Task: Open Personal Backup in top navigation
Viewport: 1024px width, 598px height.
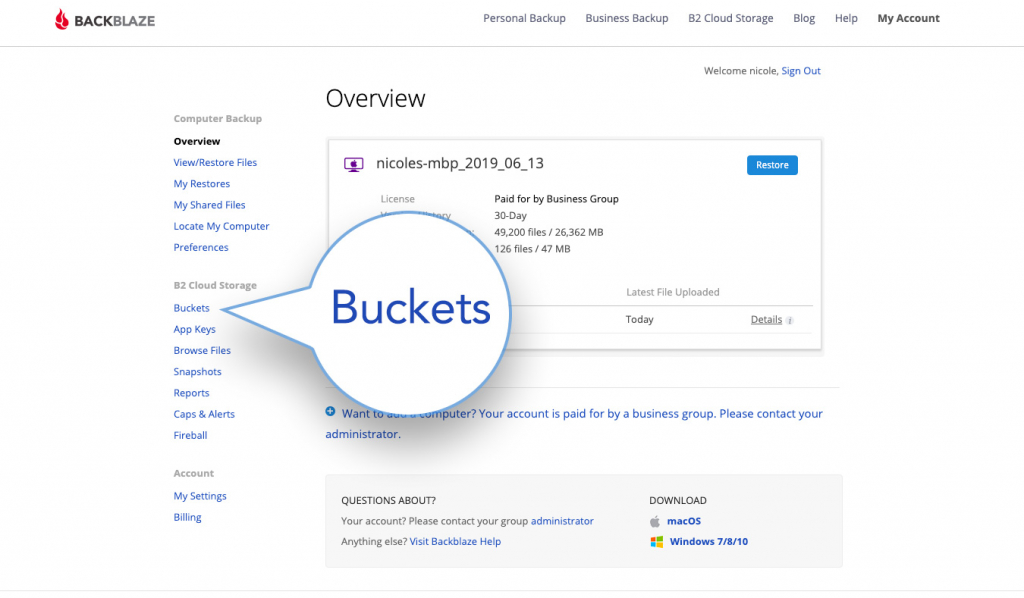Action: 524,18
